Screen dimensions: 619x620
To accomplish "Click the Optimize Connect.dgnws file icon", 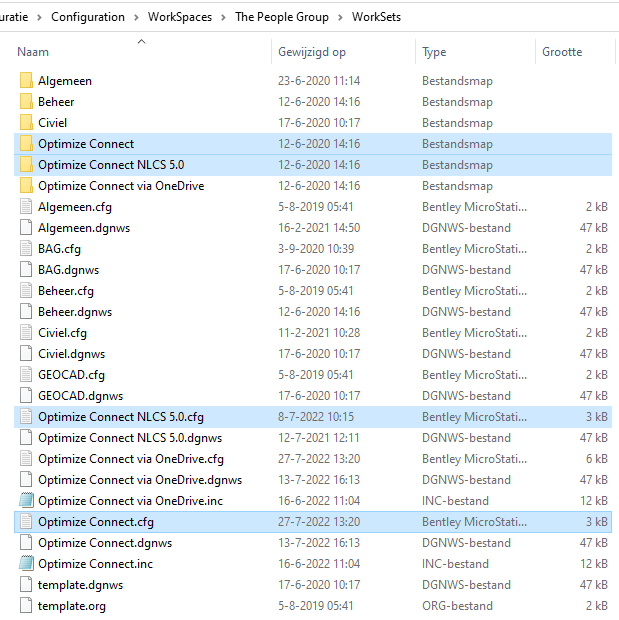I will (26, 542).
